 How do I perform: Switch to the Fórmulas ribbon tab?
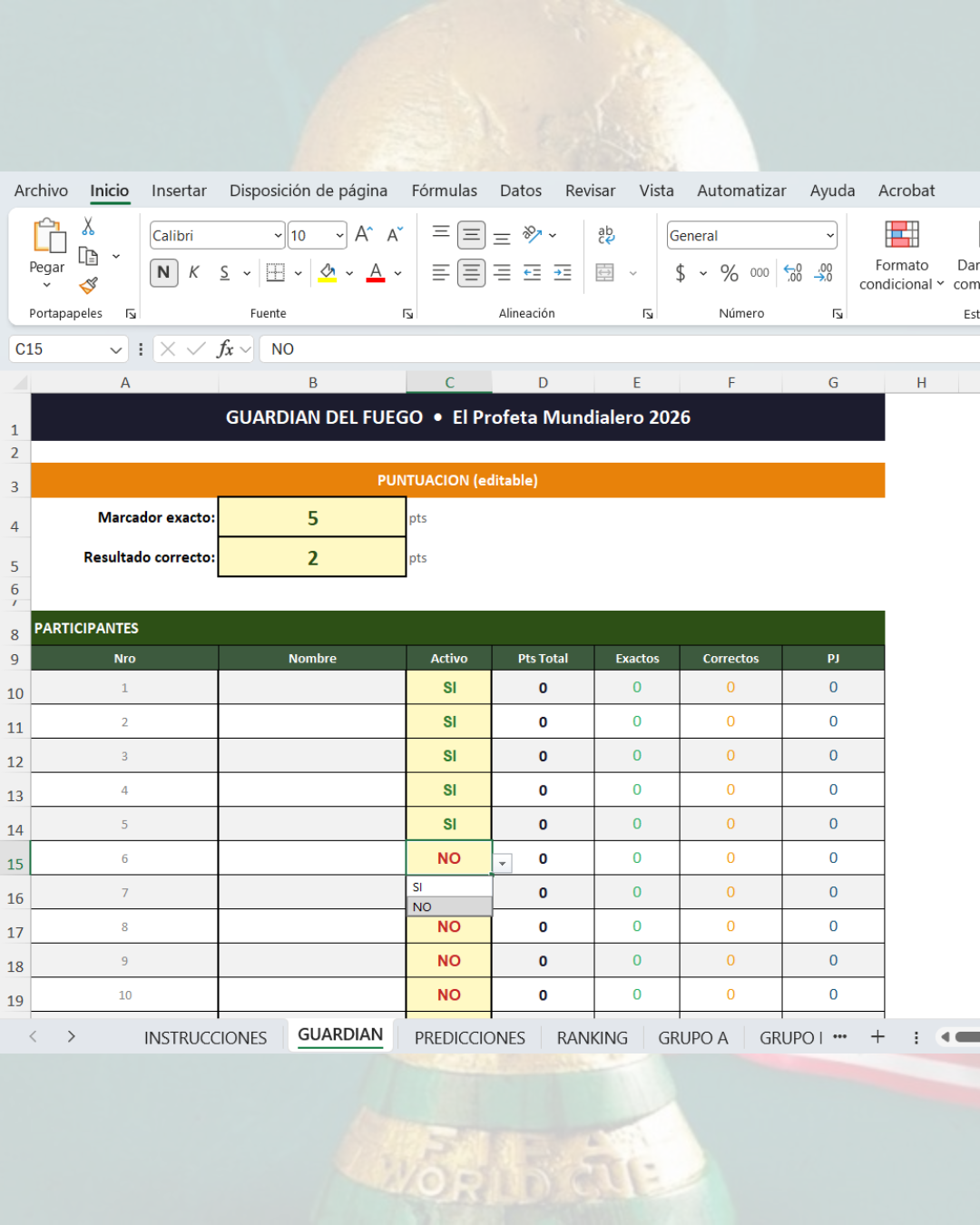coord(444,191)
